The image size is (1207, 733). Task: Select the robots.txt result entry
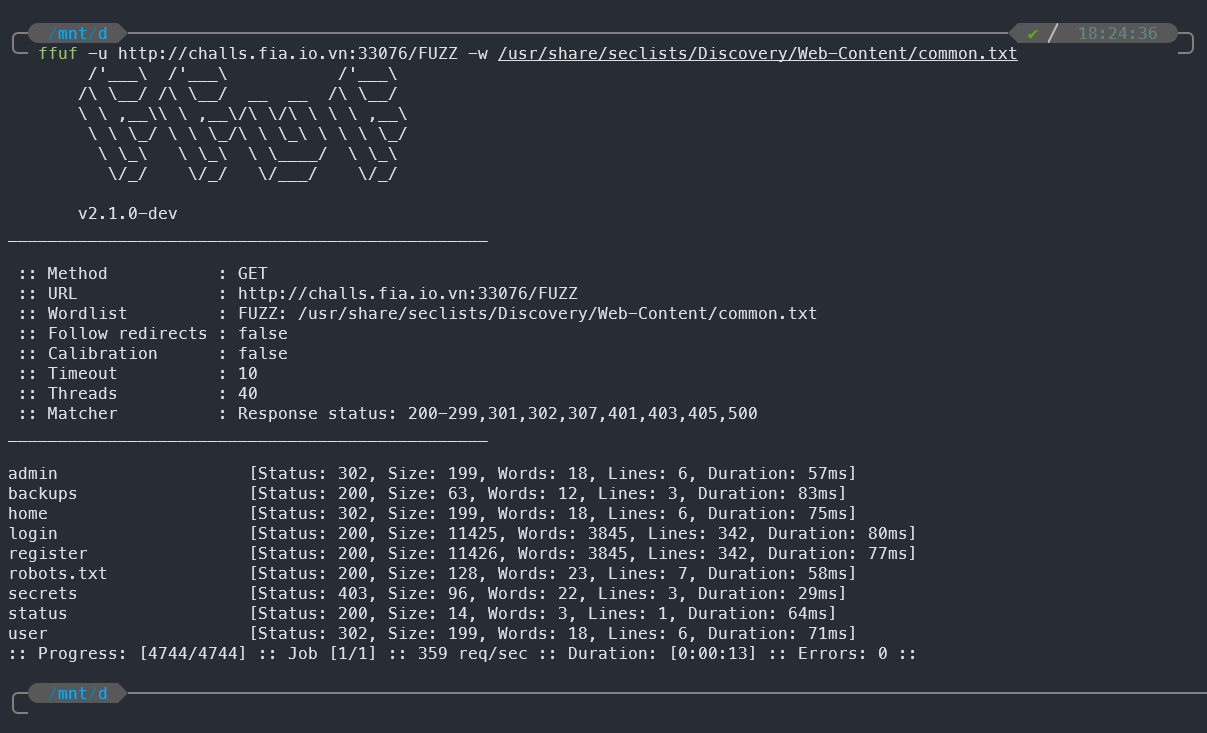(x=432, y=573)
